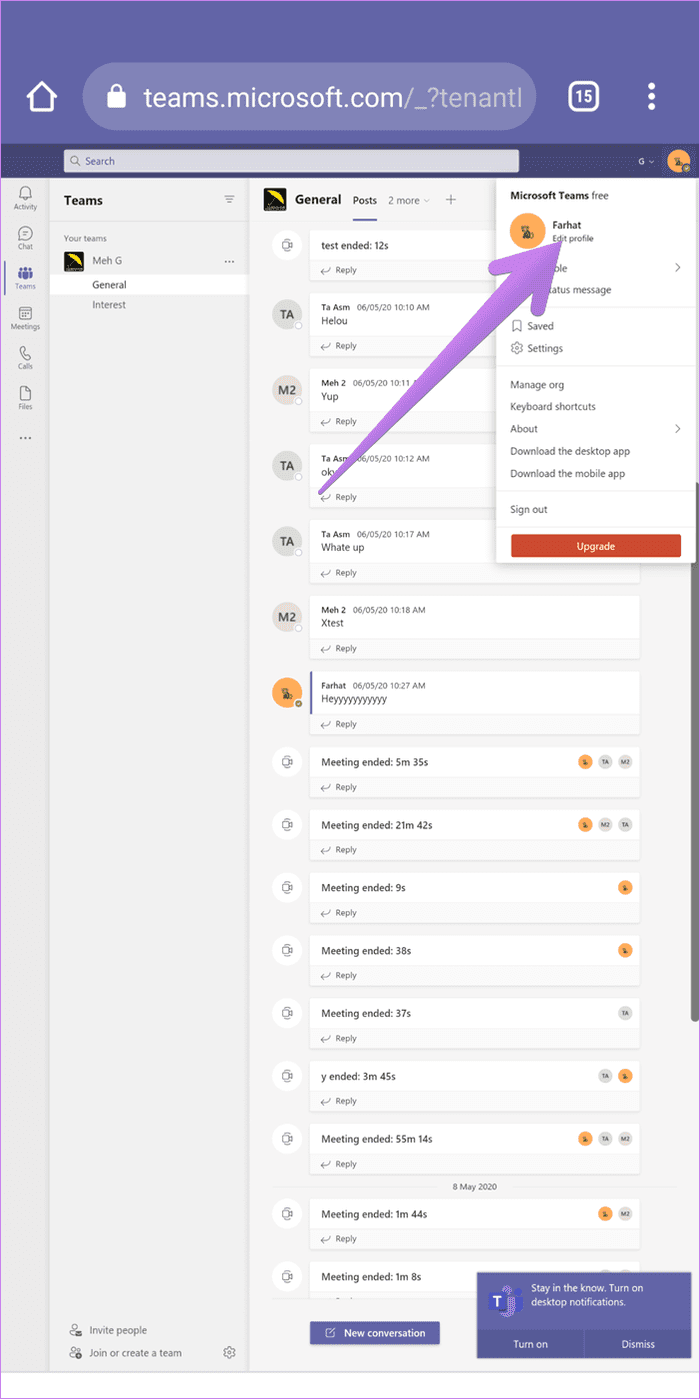Open Files in the left rail
Screen dimensions: 700x1399
click(x=25, y=398)
